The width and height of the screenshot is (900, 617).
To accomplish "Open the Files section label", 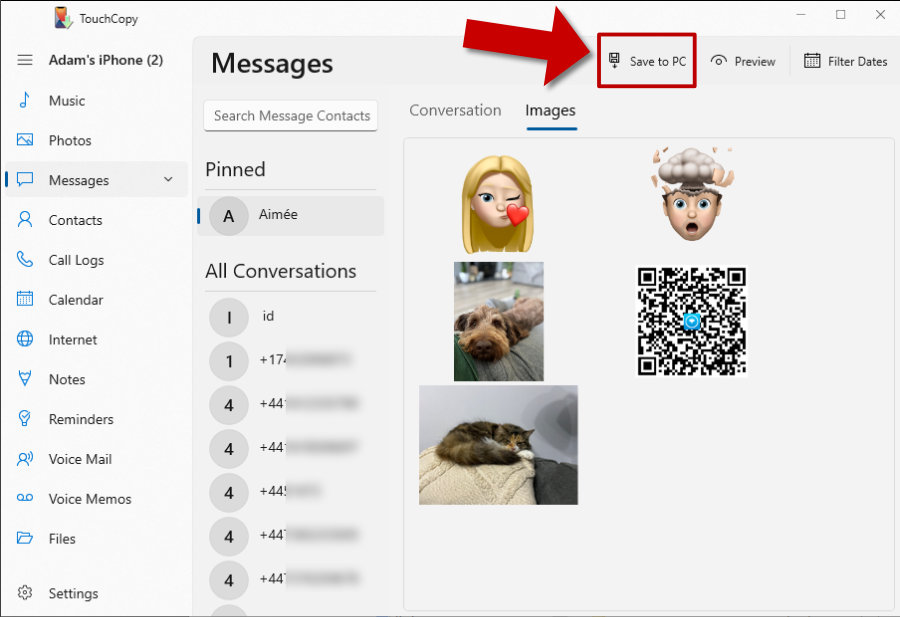I will coord(62,539).
